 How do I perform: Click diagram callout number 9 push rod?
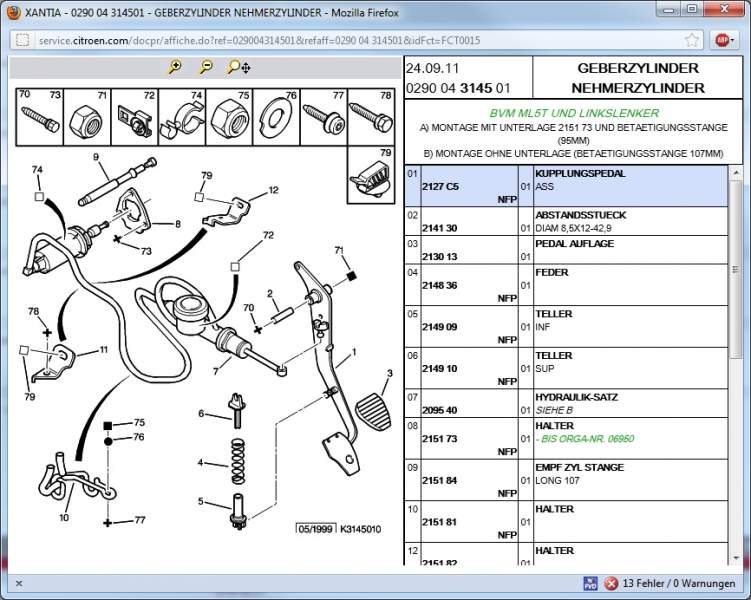(96, 157)
